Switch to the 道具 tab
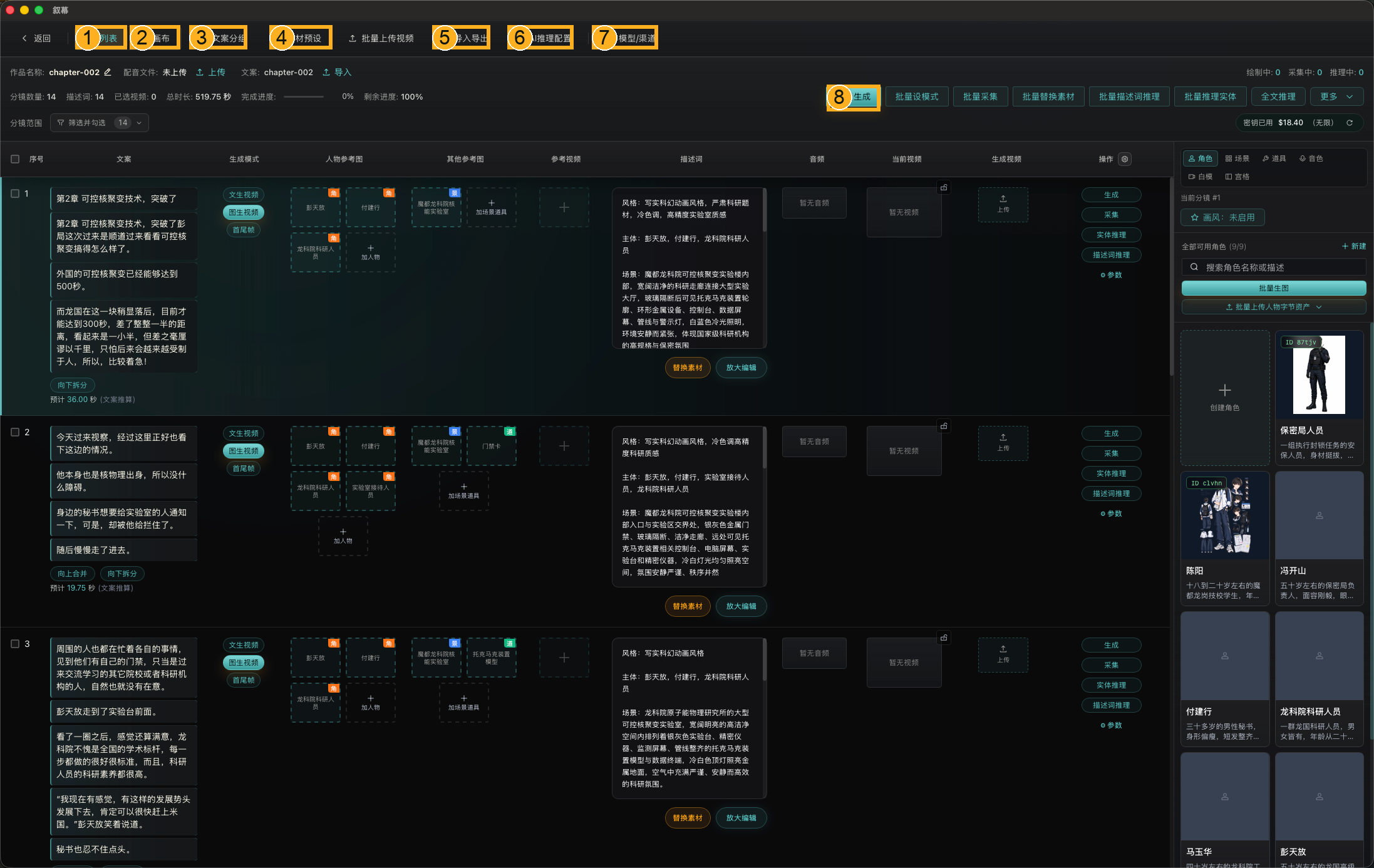This screenshot has width=1374, height=868. [x=1274, y=158]
